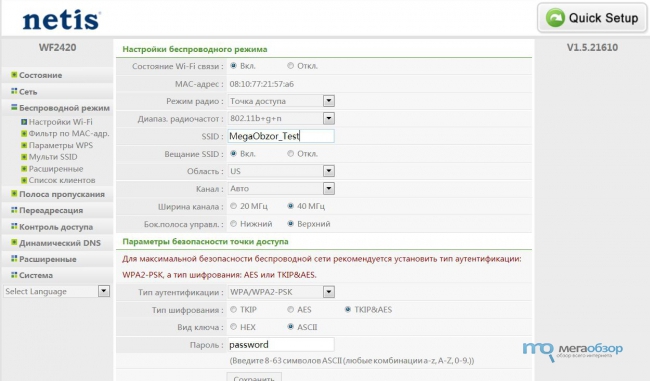Click the icon next to Параметры WPS
This screenshot has height=381, width=650.
coord(24,145)
